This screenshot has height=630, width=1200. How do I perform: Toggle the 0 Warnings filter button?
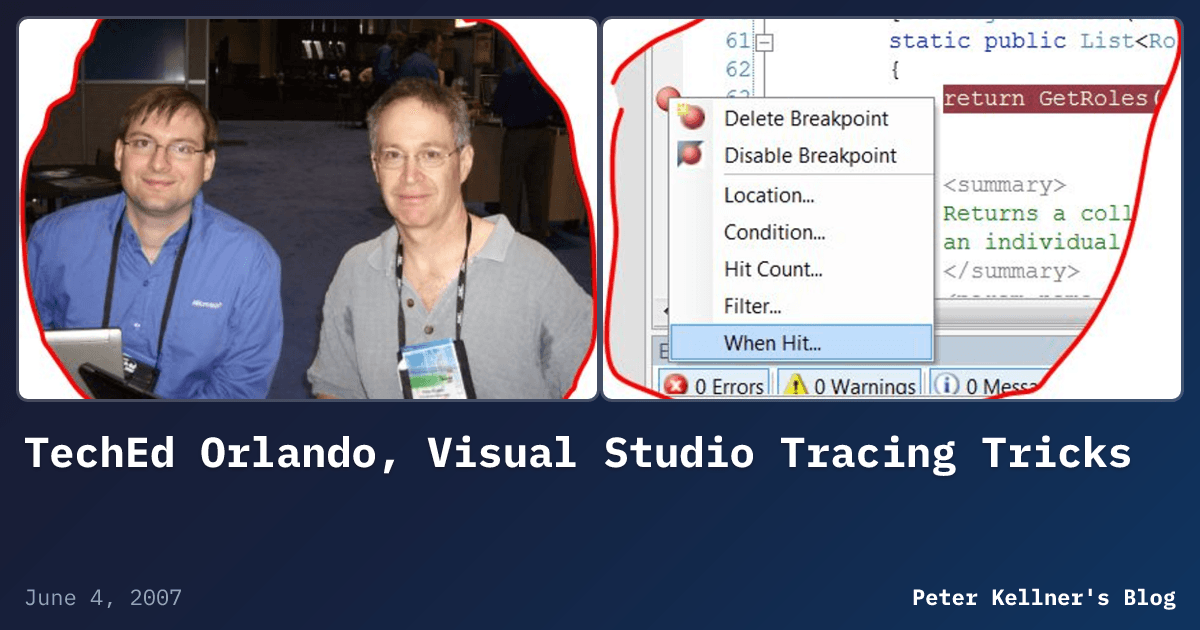click(x=850, y=385)
